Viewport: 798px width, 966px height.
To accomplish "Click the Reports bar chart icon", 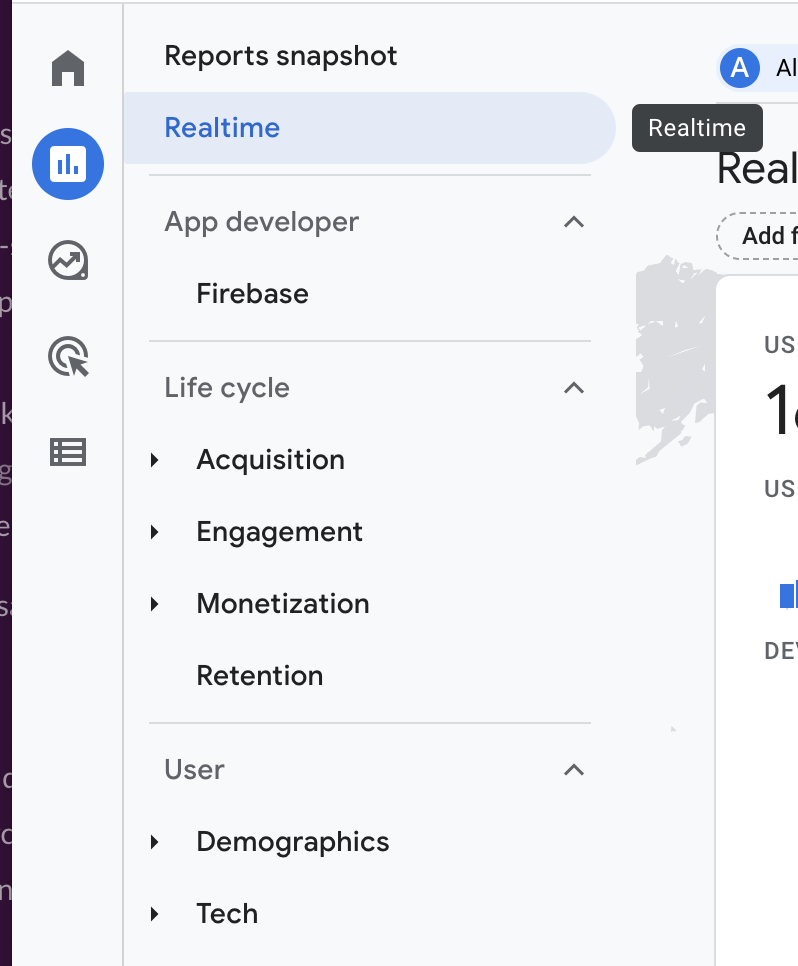I will tap(68, 164).
